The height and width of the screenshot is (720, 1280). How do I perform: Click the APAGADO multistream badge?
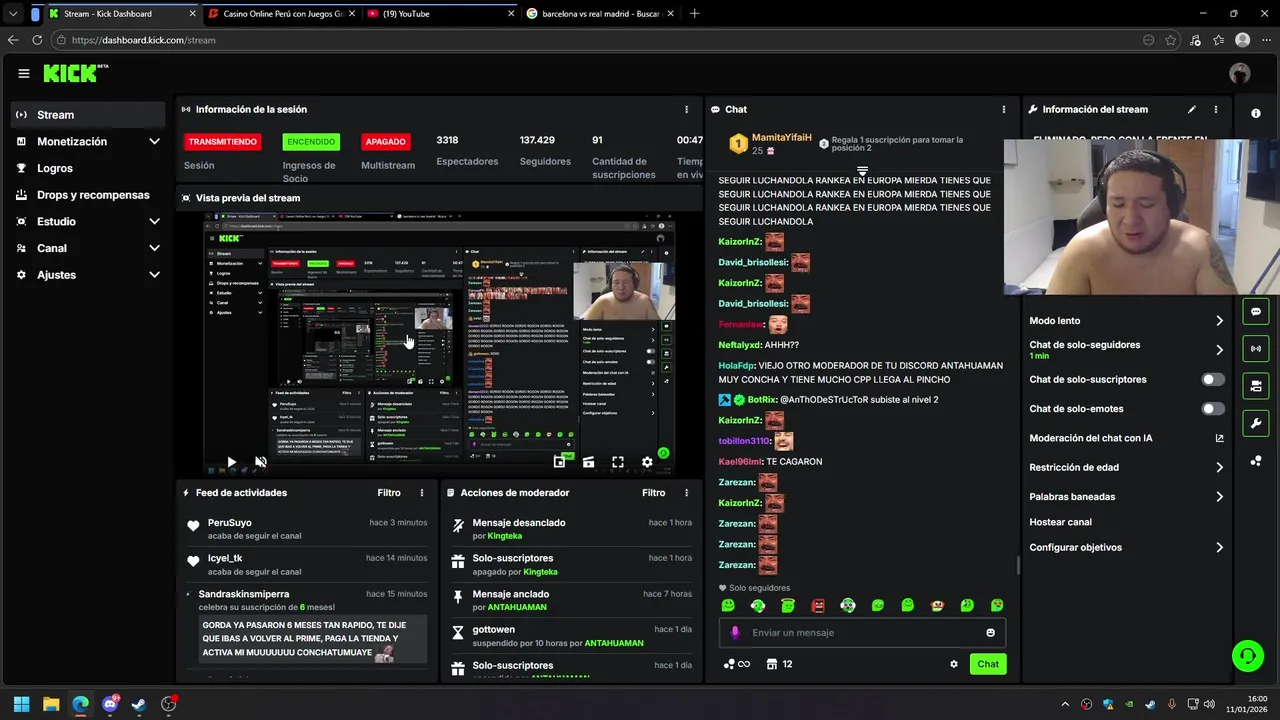click(386, 142)
